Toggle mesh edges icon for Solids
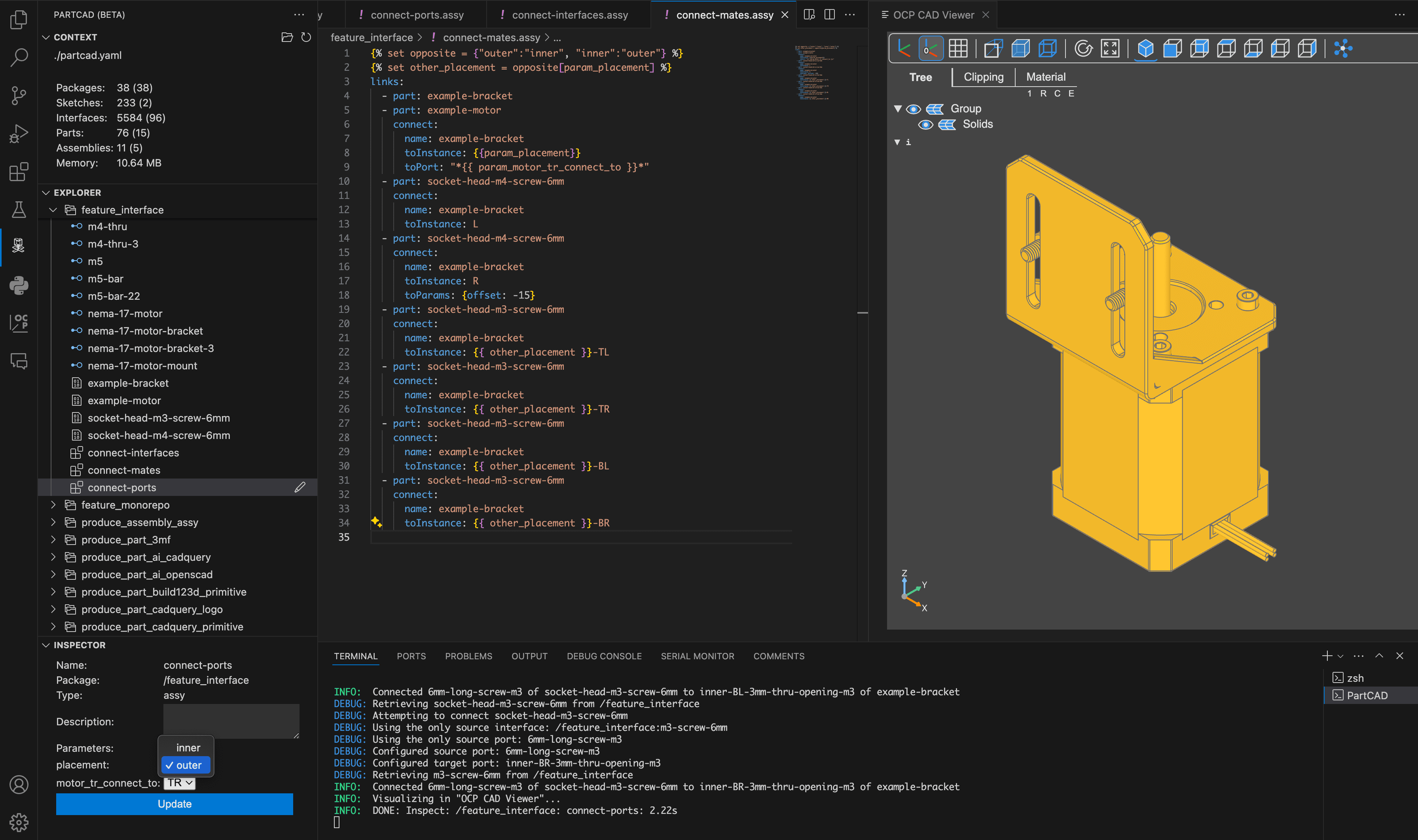The height and width of the screenshot is (840, 1418). coord(947,125)
